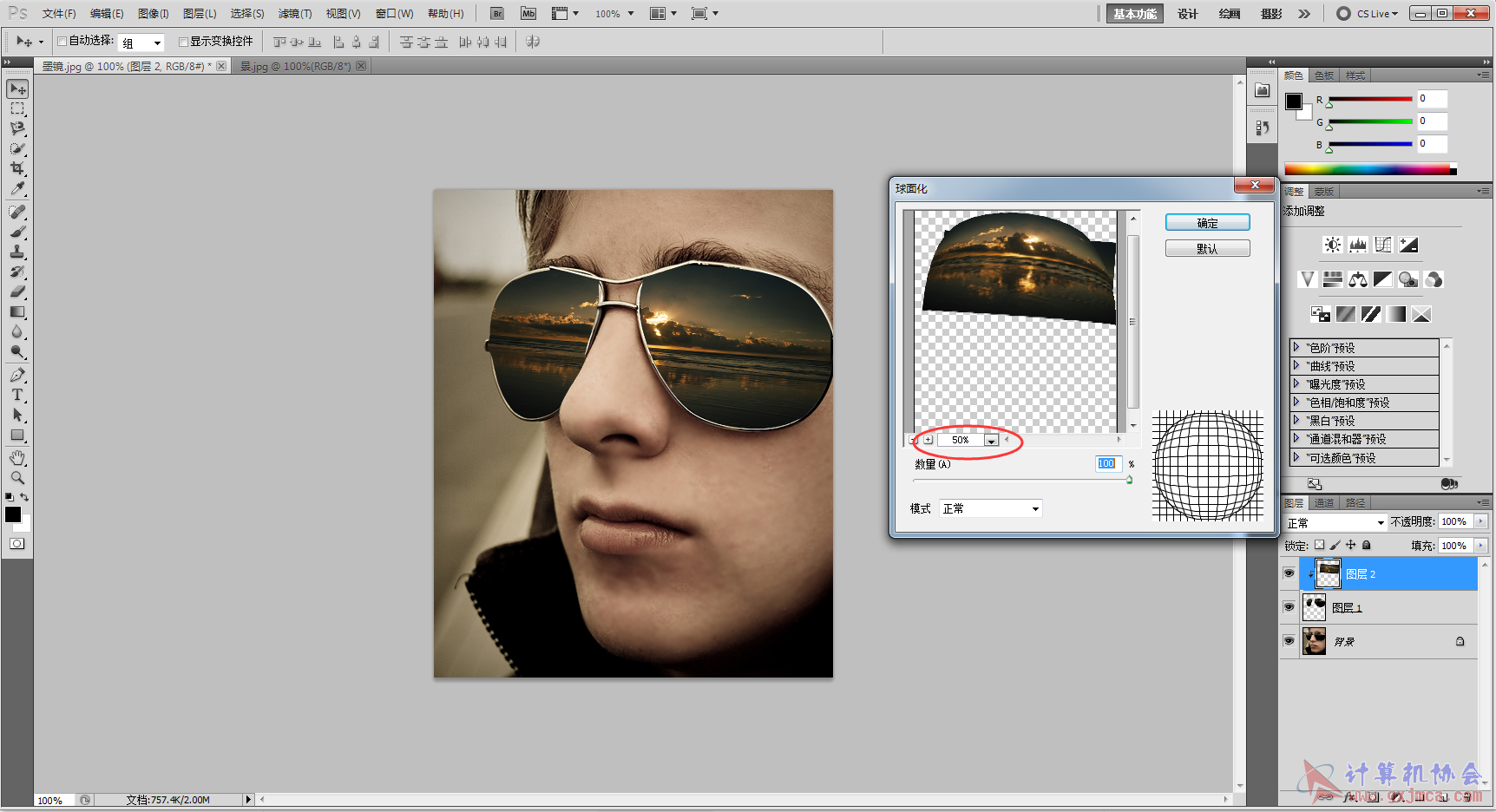Open layer fill 100% flyout arrow
The image size is (1496, 812).
(x=1481, y=546)
